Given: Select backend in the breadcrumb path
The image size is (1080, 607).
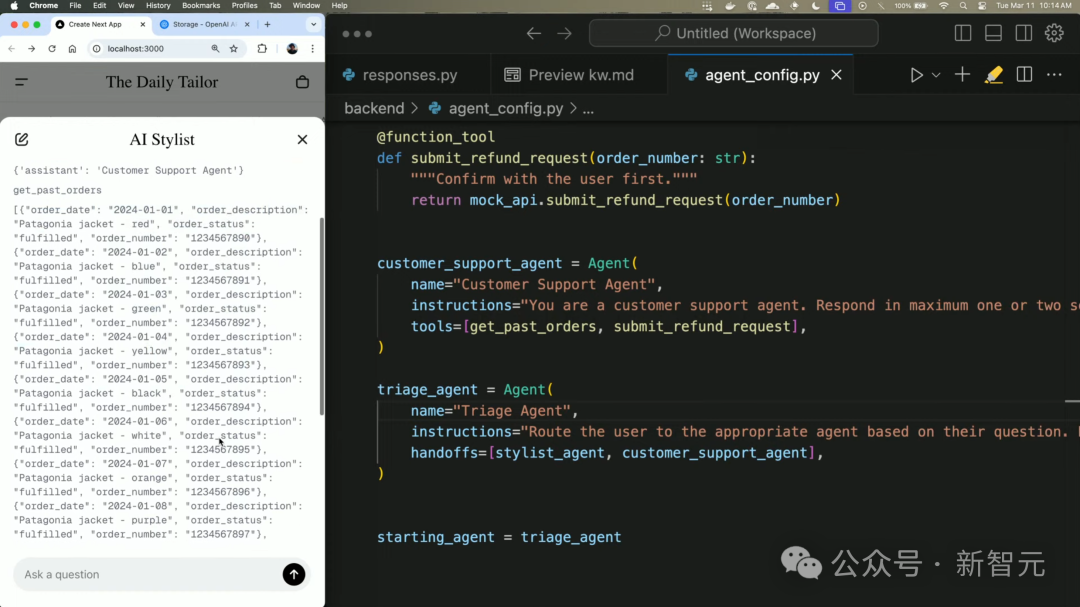Looking at the screenshot, I should point(374,107).
